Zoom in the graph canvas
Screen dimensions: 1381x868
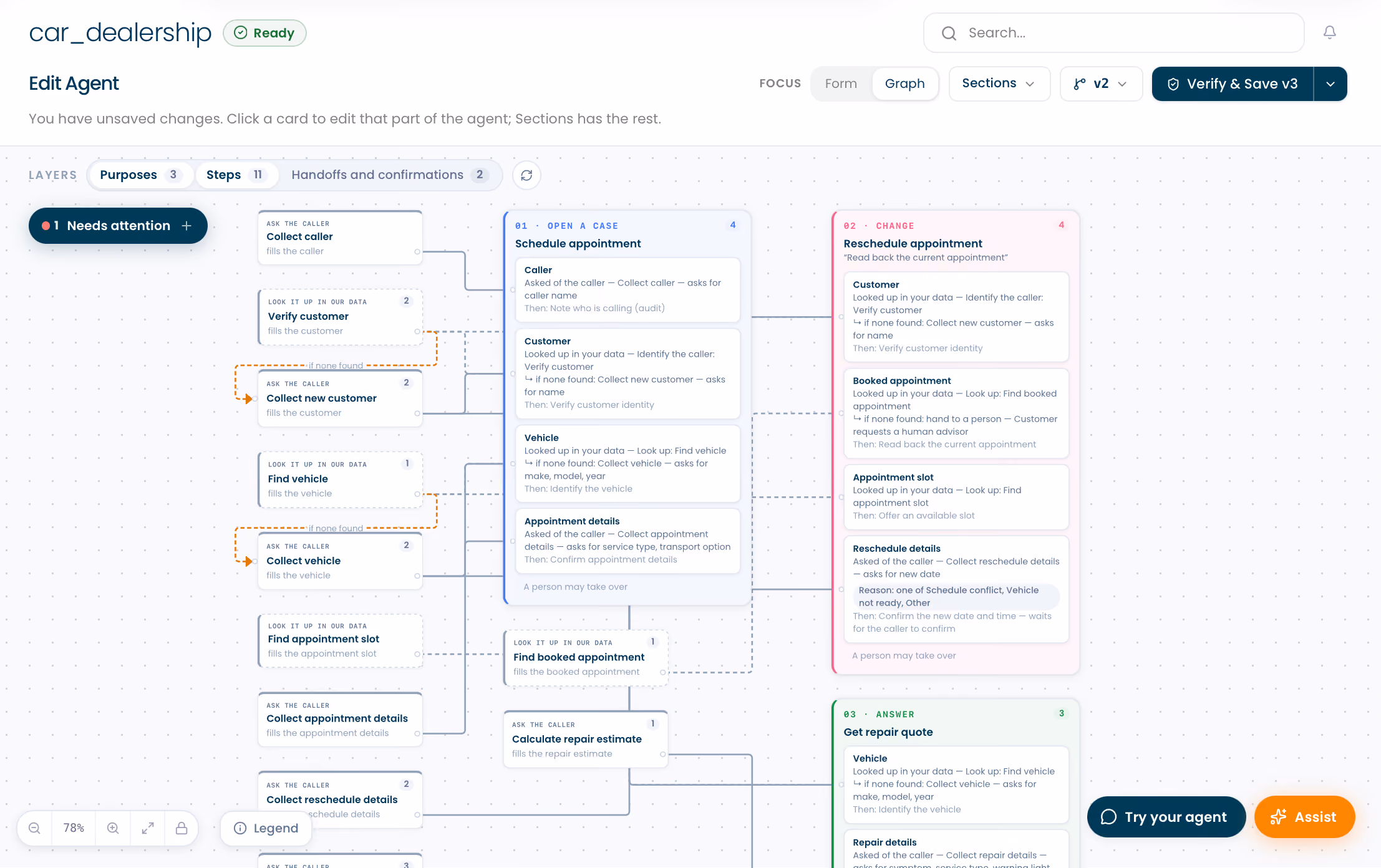[113, 828]
